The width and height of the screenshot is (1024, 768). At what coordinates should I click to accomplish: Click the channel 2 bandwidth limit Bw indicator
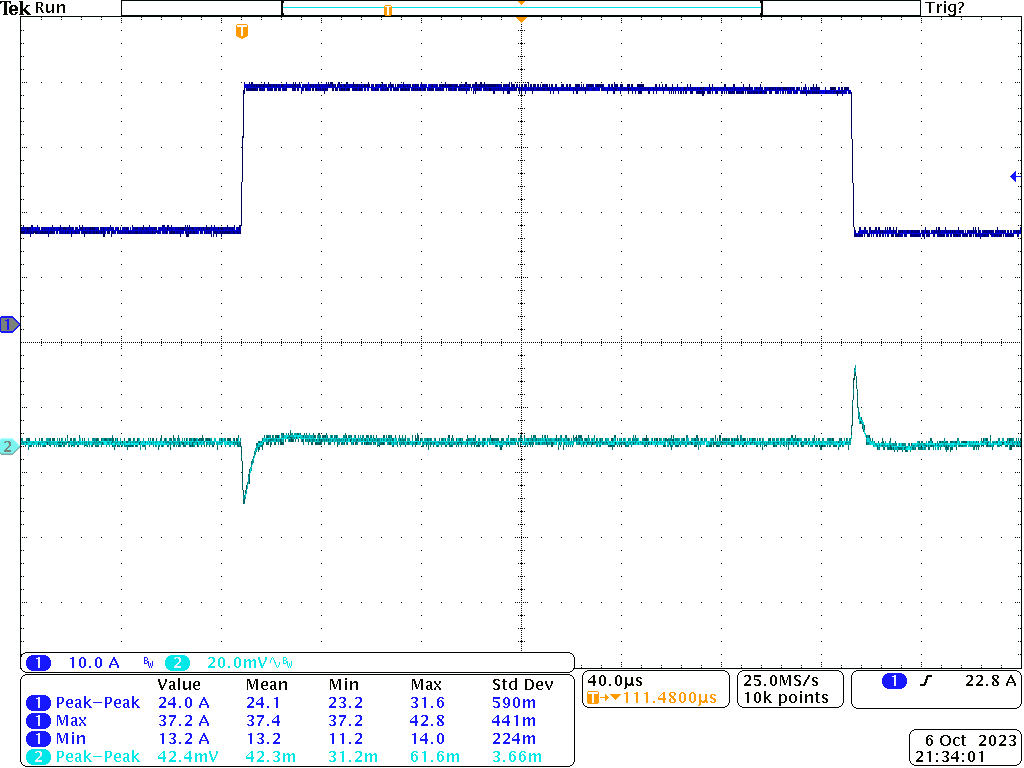pyautogui.click(x=289, y=662)
